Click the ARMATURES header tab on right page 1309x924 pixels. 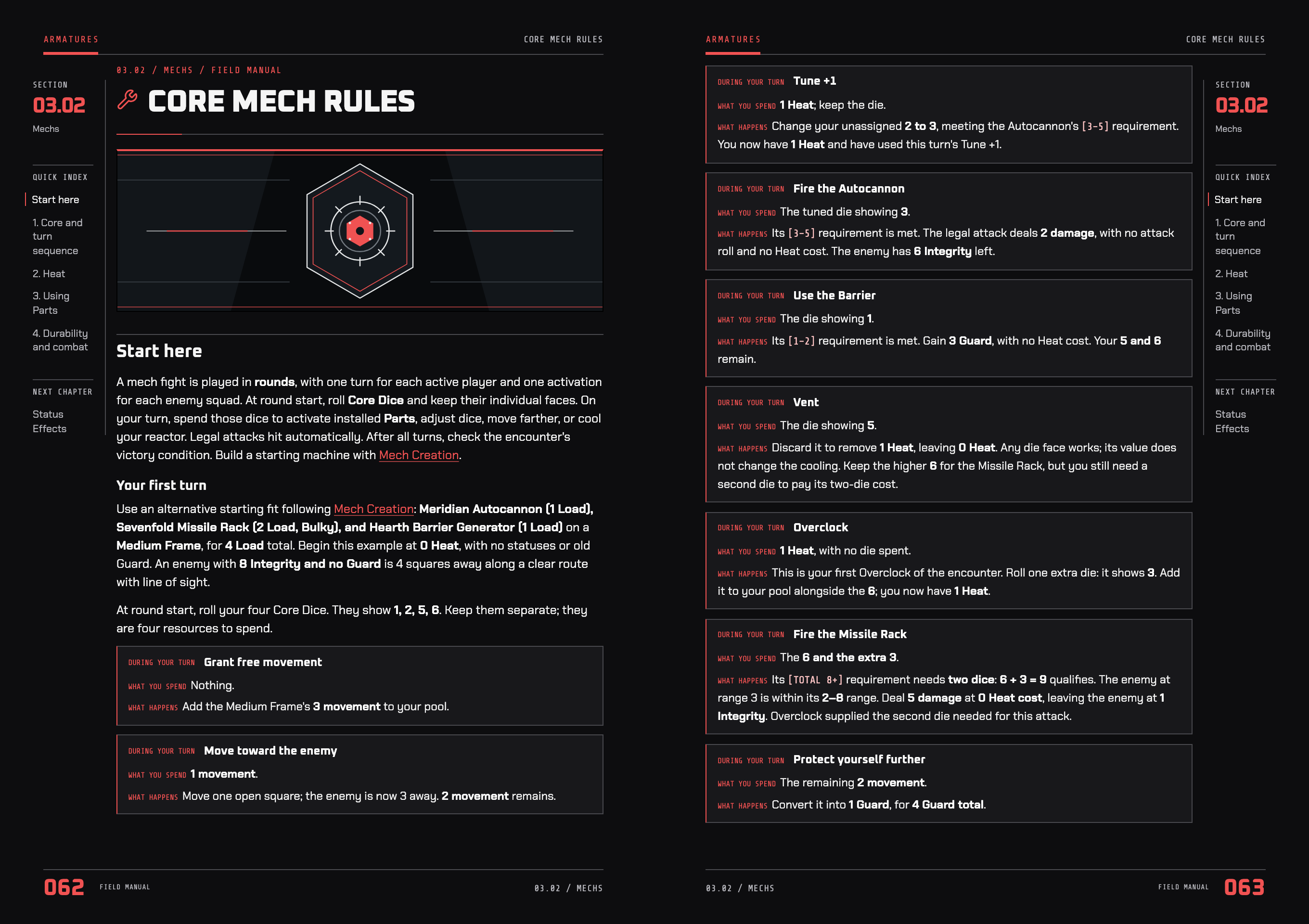coord(732,39)
